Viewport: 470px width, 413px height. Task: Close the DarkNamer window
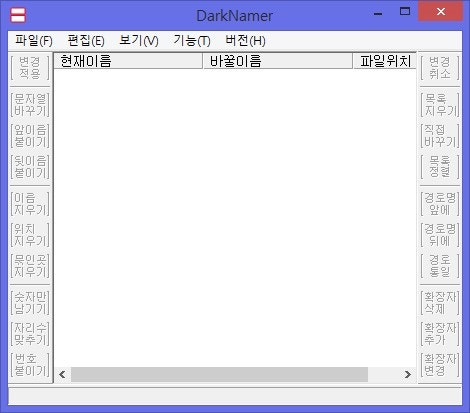[441, 12]
